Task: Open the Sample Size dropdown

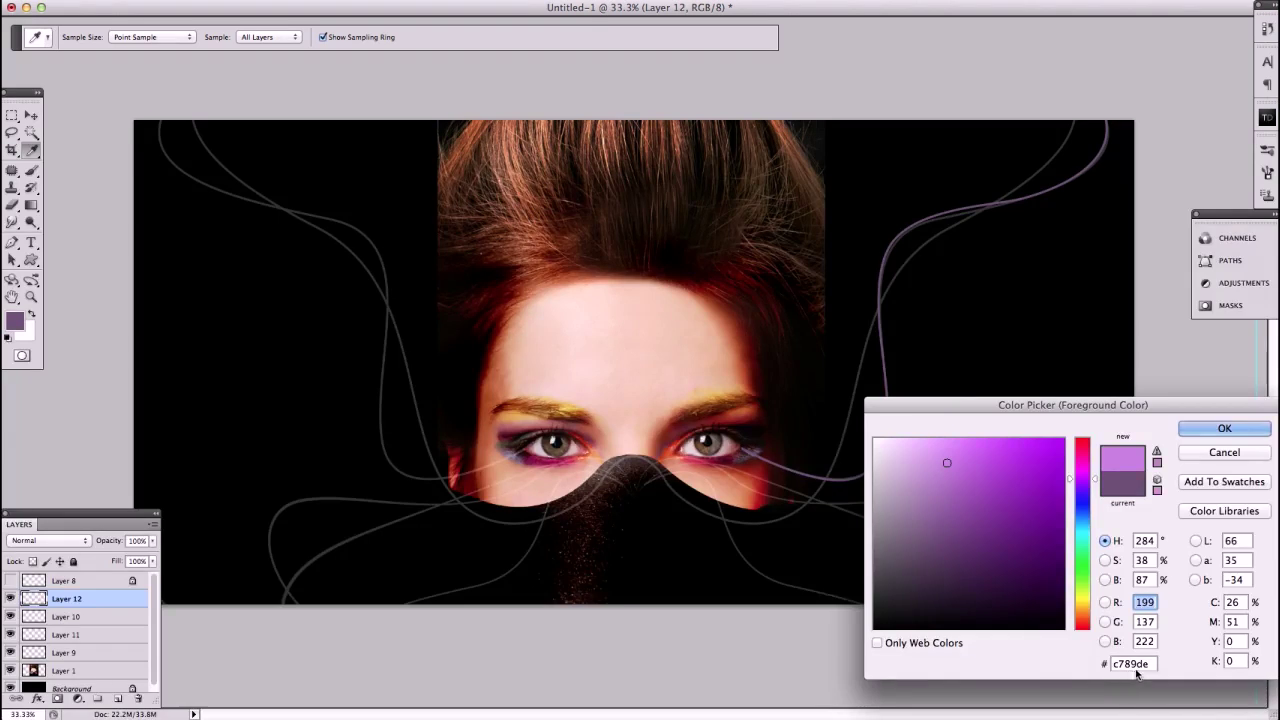Action: [x=152, y=37]
